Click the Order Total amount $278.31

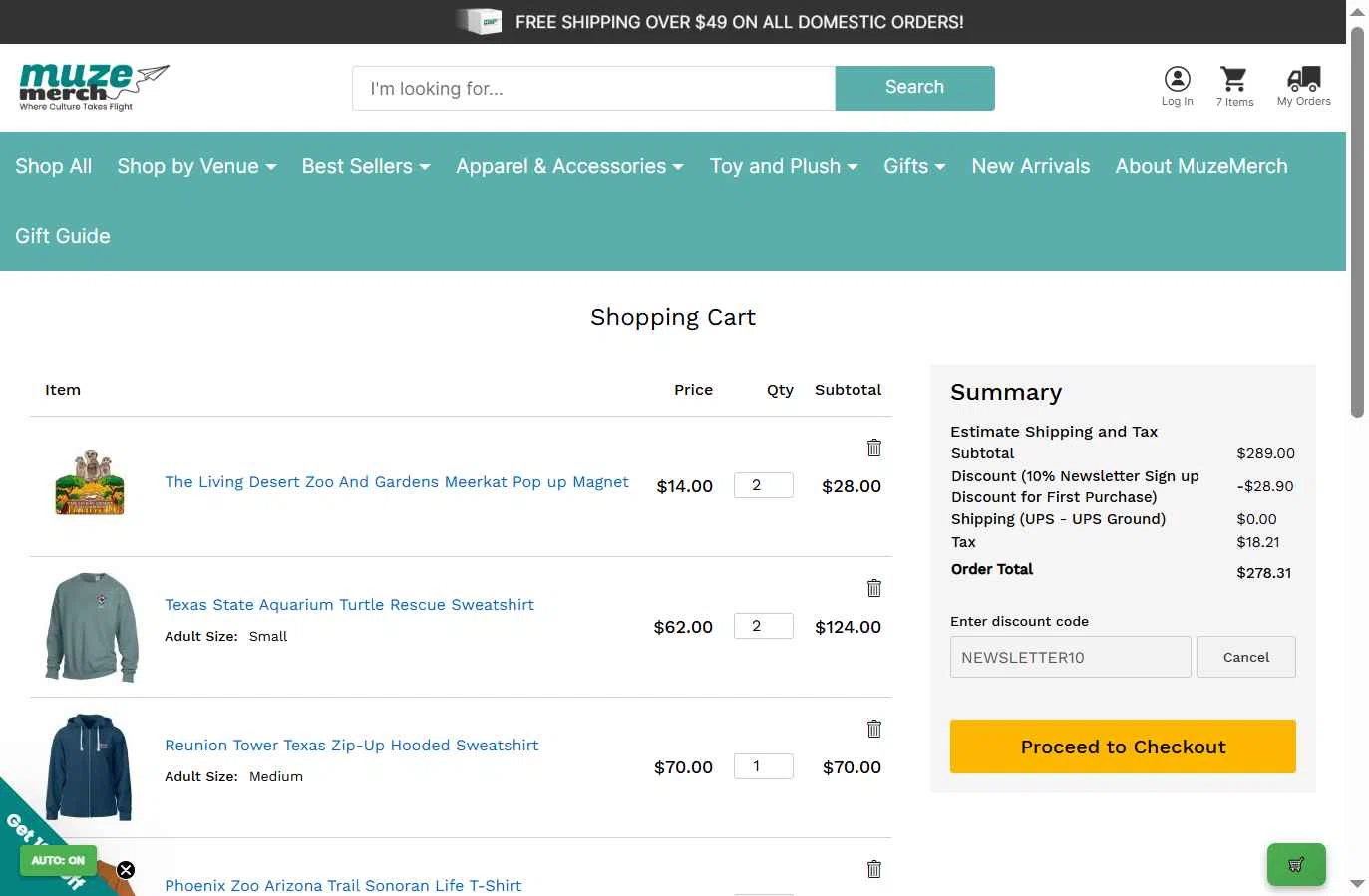coord(1263,573)
